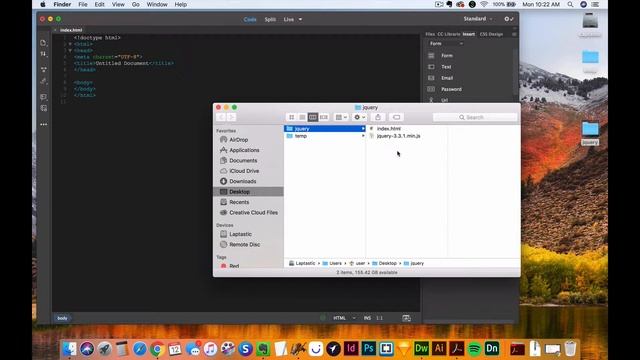Switch to the CC Libraries panel tab
This screenshot has height=360, width=640.
[449, 34]
